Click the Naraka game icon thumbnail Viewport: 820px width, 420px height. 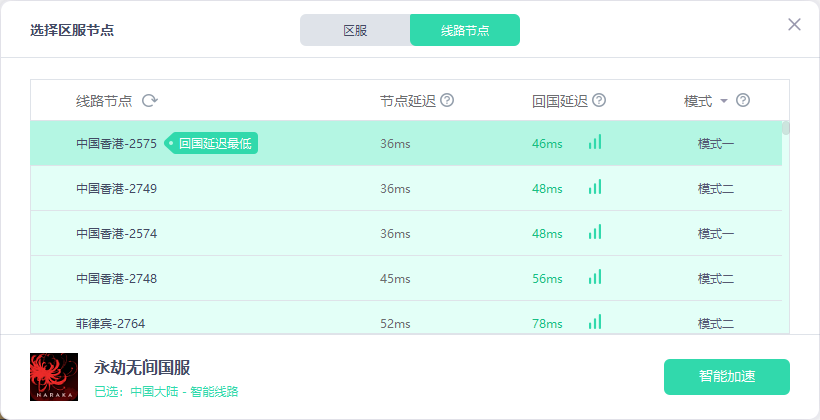pos(54,377)
